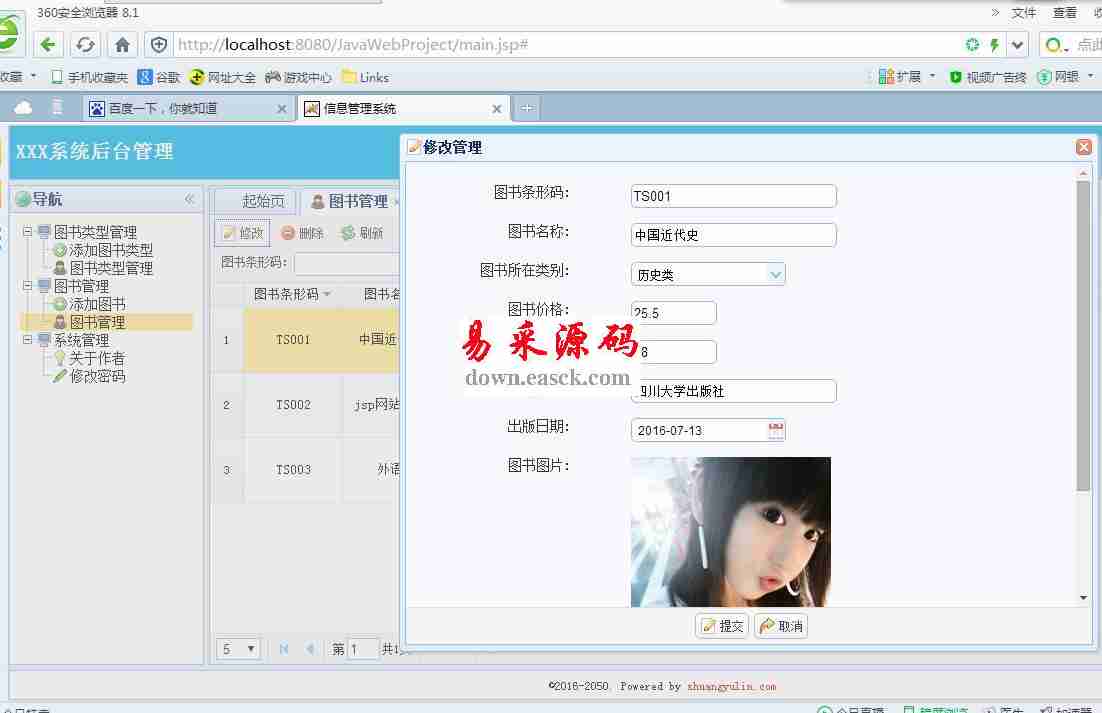Collapse the 导航 navigation panel

point(189,199)
